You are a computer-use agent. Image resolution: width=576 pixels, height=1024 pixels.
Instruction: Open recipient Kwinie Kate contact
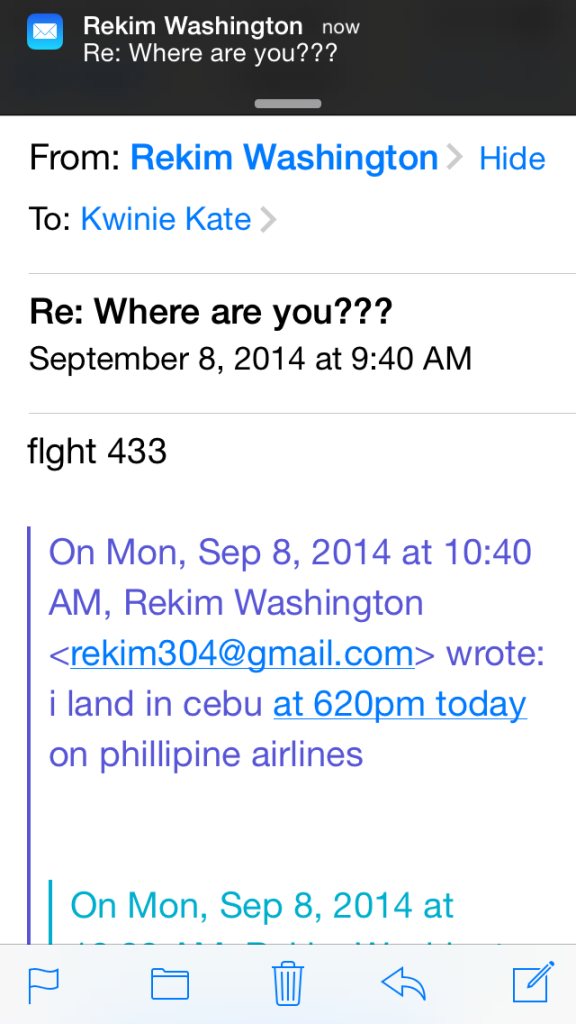tap(166, 219)
